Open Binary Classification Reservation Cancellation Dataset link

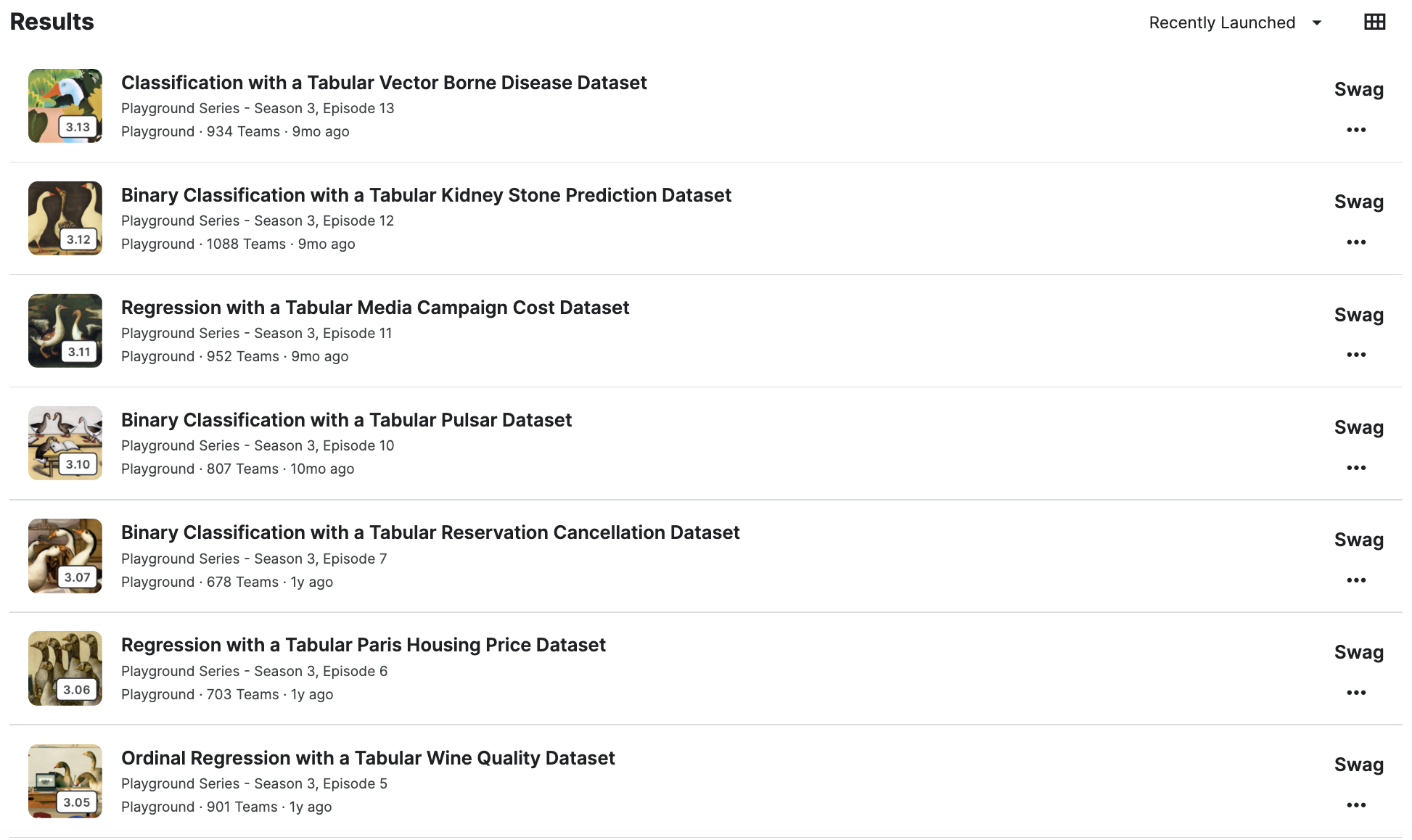430,532
